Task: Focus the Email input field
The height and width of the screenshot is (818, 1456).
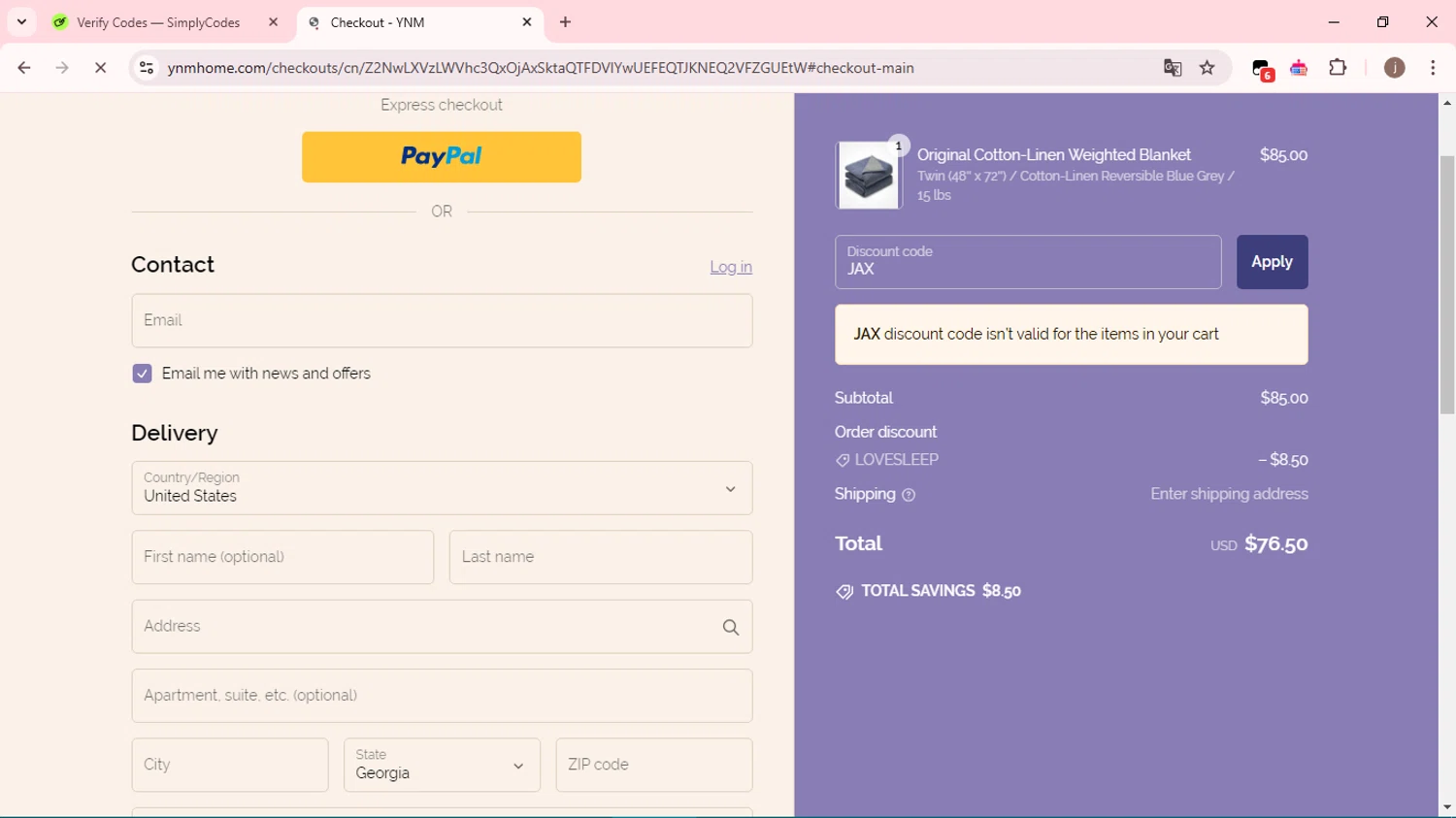Action: point(442,321)
